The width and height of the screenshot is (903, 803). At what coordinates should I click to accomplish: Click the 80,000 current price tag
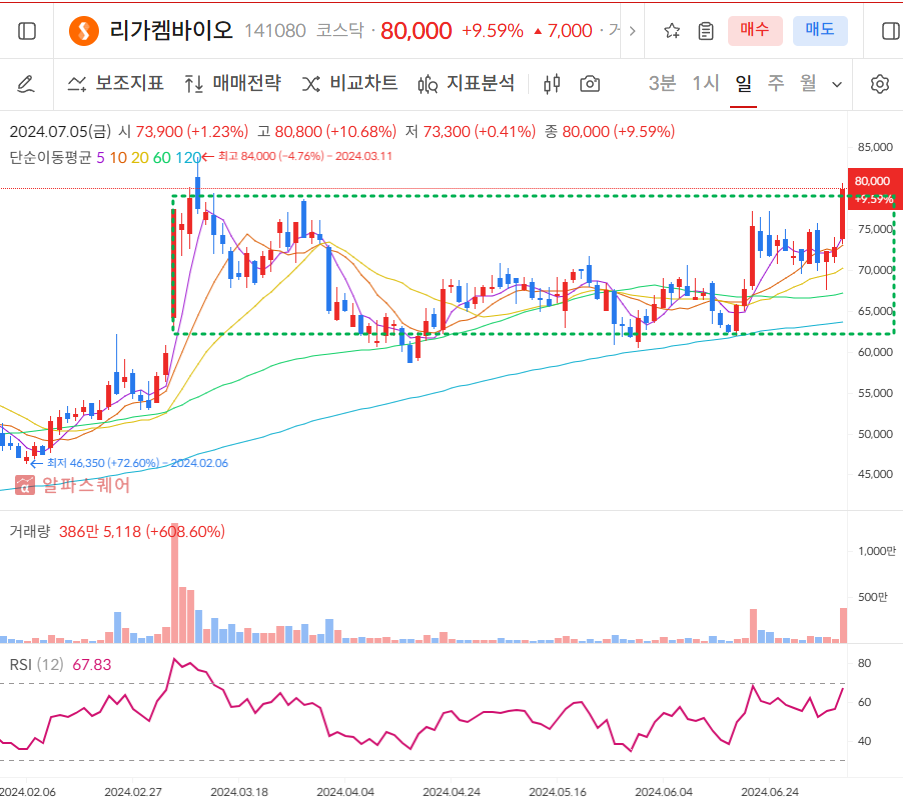pyautogui.click(x=874, y=189)
